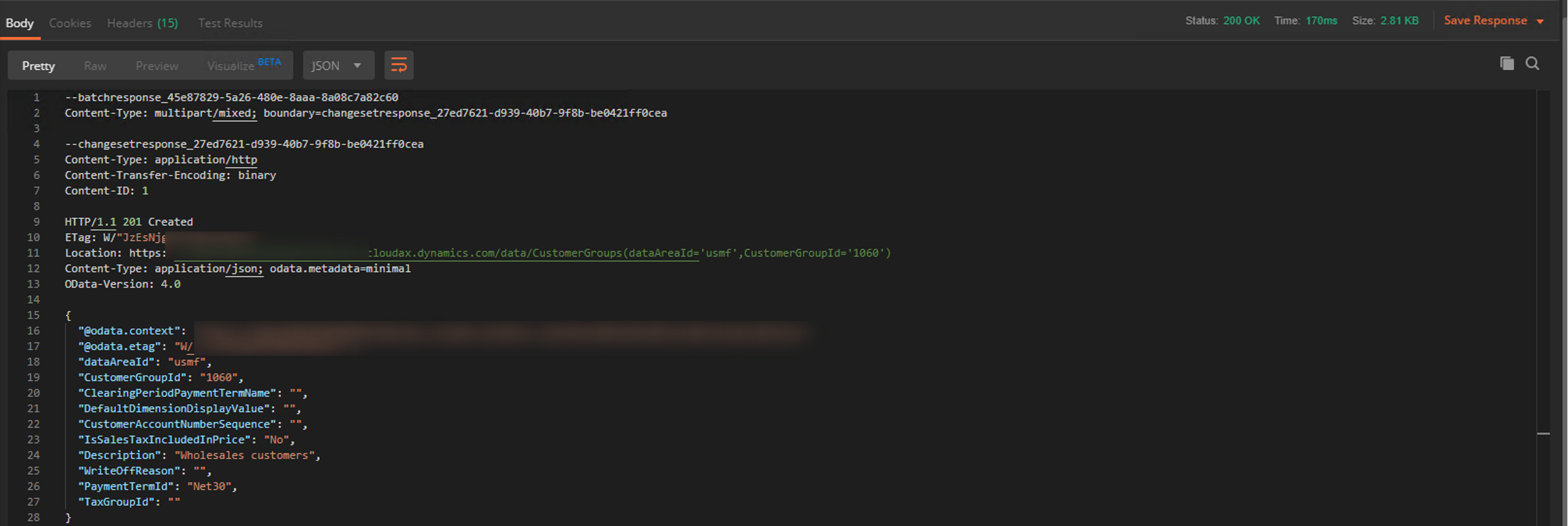Click the "WriteOffReason" line
Image resolution: width=1568 pixels, height=526 pixels.
144,470
